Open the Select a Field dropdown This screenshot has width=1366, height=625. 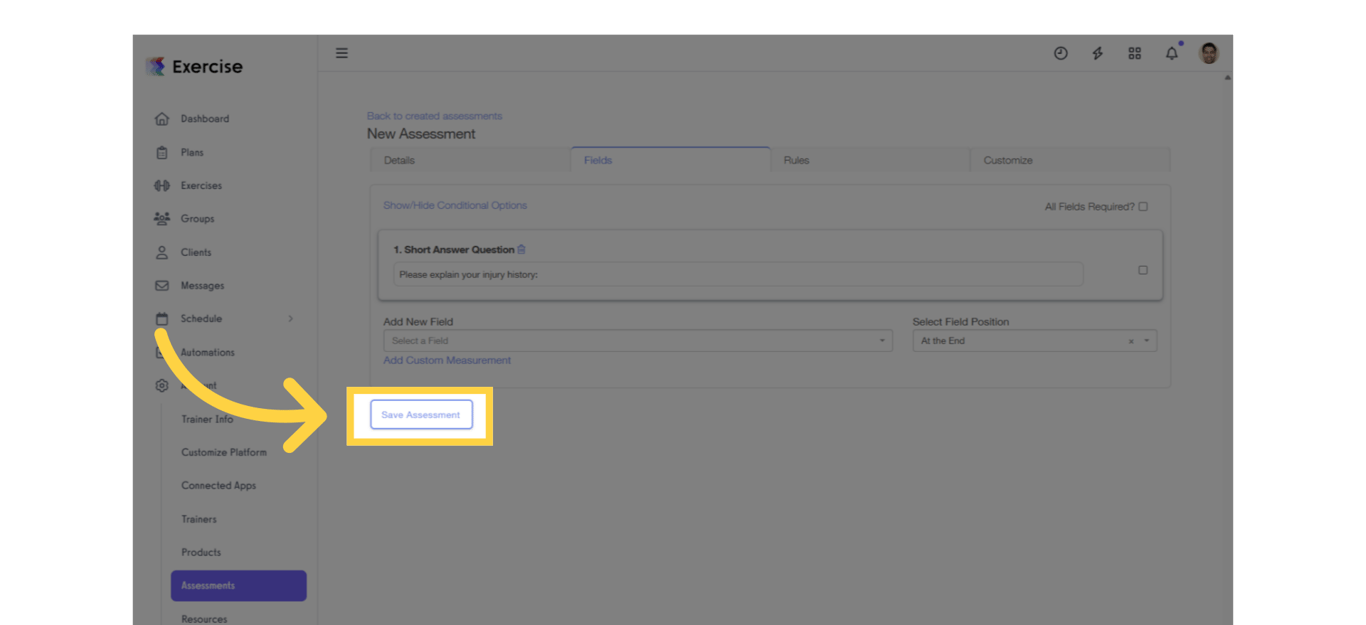tap(635, 340)
